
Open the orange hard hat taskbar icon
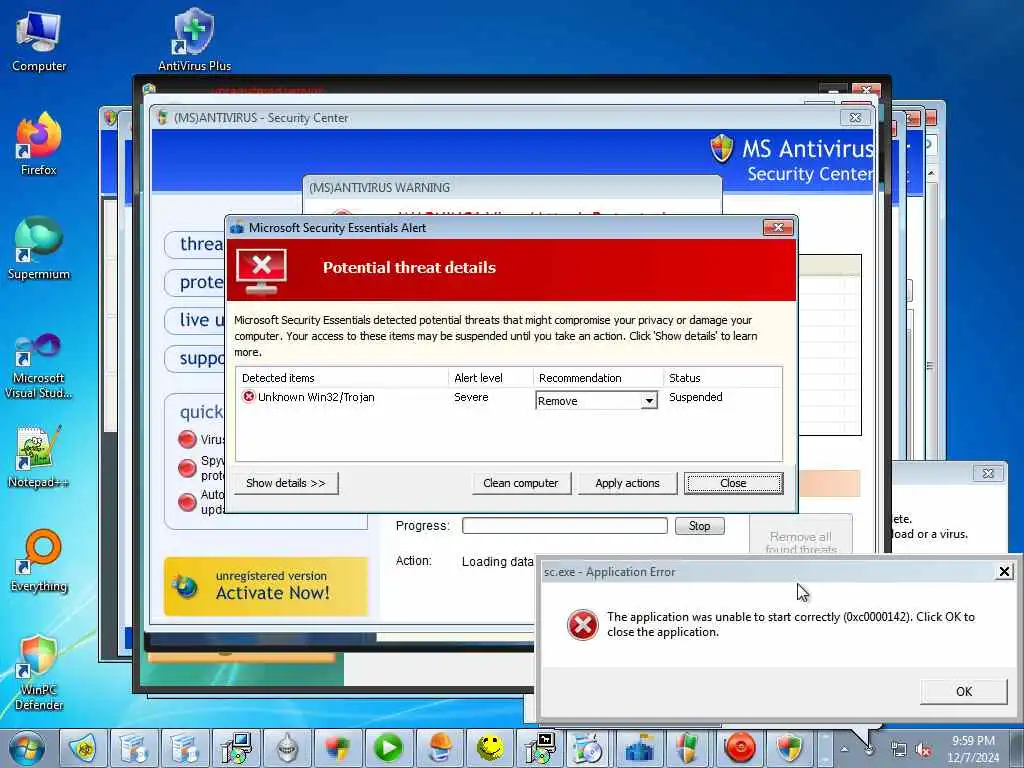pos(440,748)
